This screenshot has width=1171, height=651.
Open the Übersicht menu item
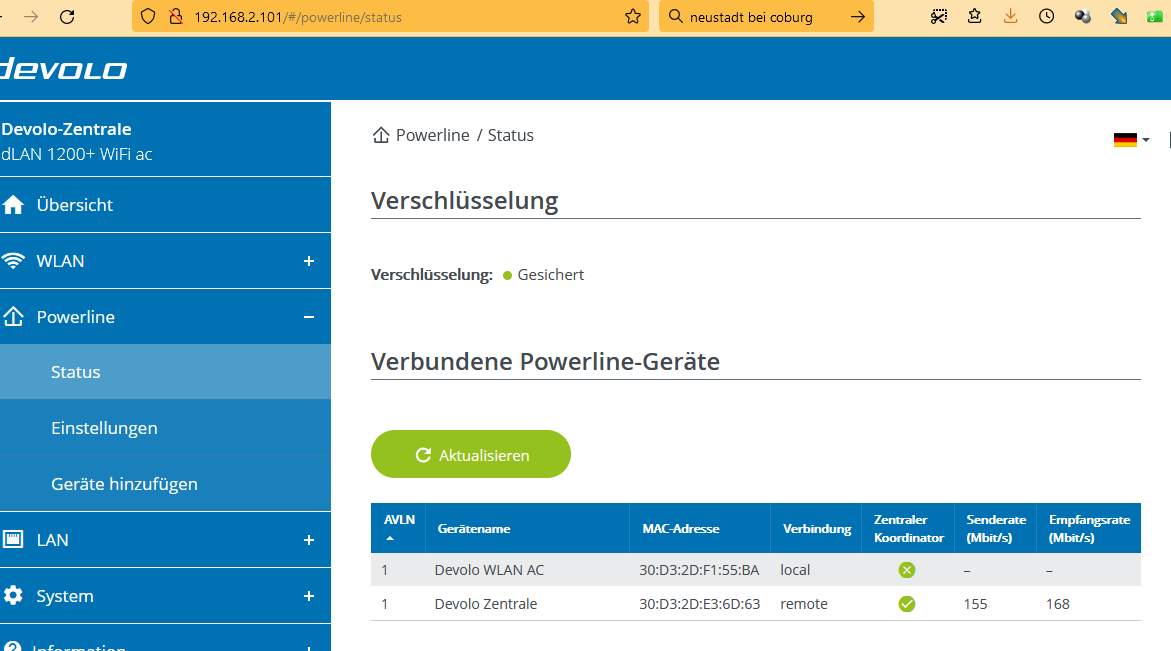click(x=165, y=205)
